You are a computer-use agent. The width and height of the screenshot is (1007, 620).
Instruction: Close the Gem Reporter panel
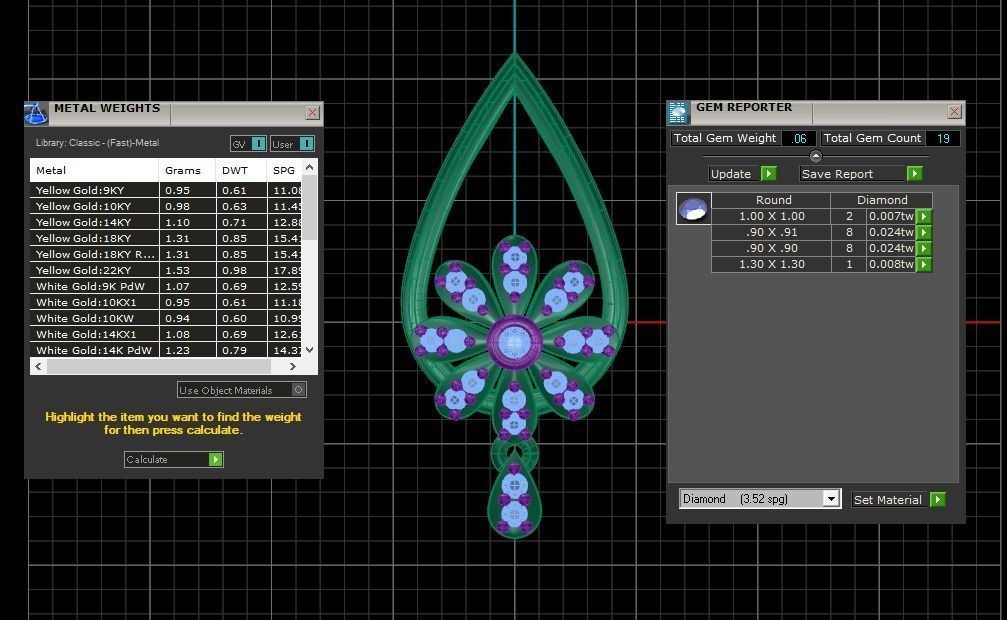click(x=954, y=112)
